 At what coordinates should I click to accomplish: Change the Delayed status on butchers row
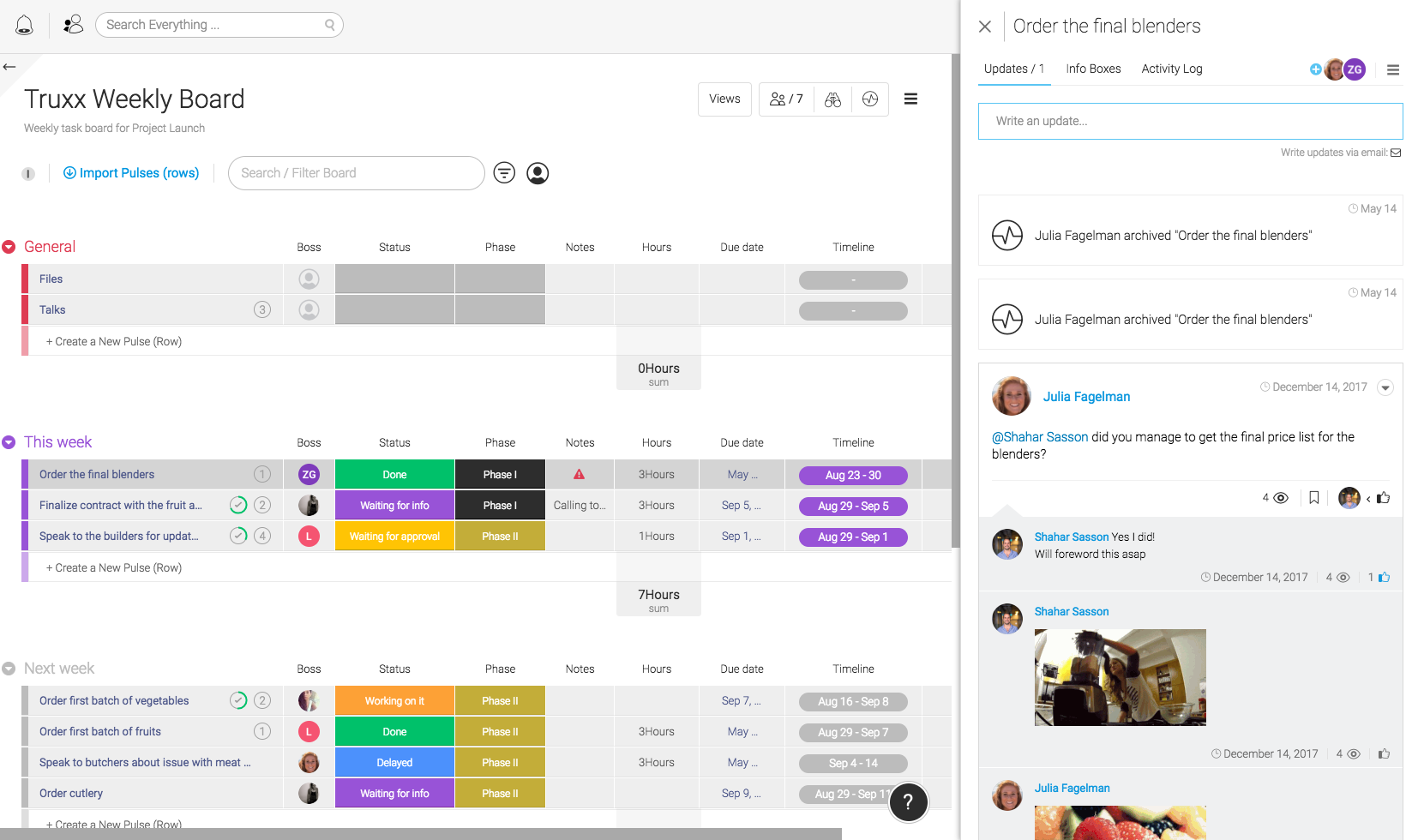point(394,763)
